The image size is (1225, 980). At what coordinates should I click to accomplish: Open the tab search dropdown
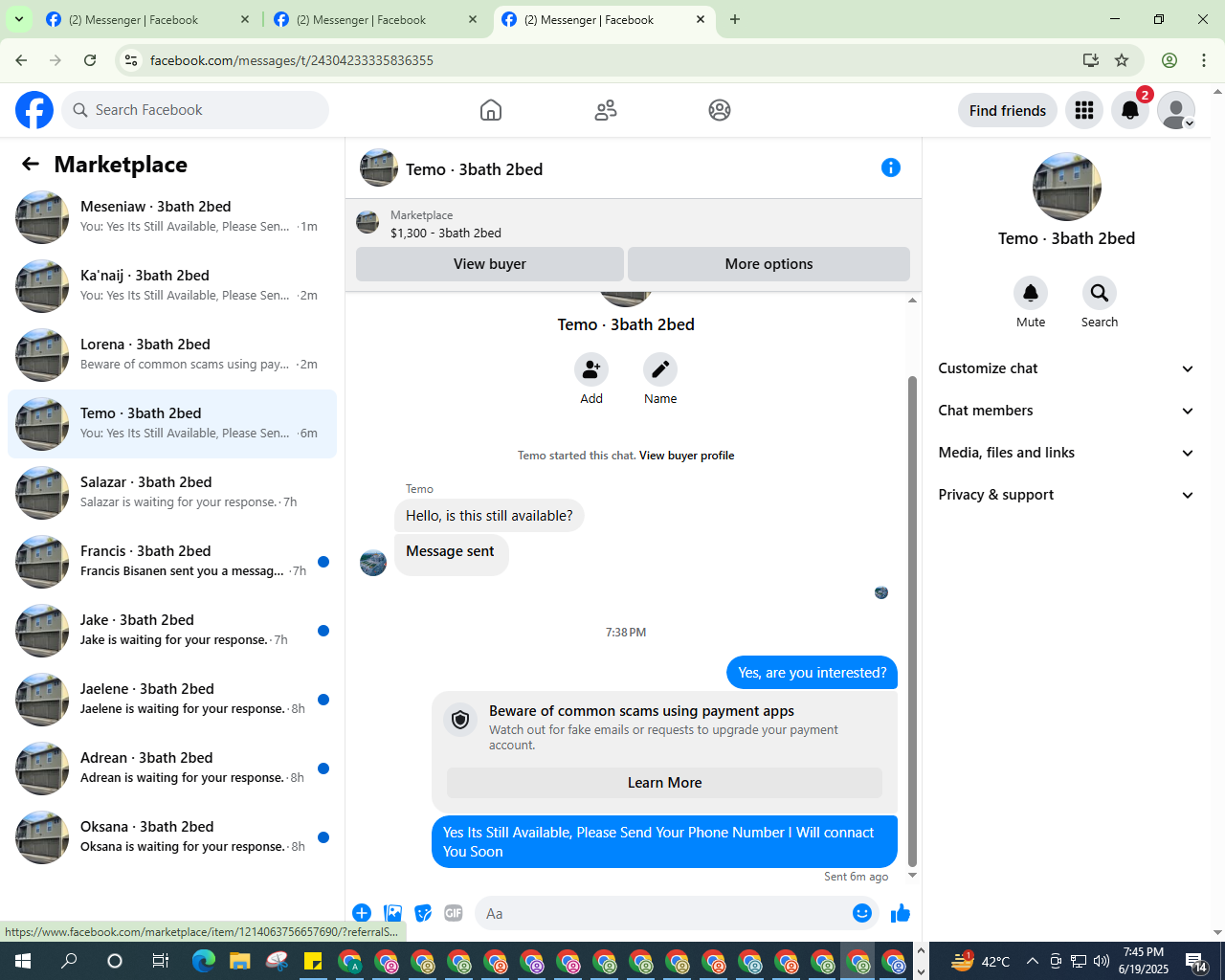coord(18,19)
